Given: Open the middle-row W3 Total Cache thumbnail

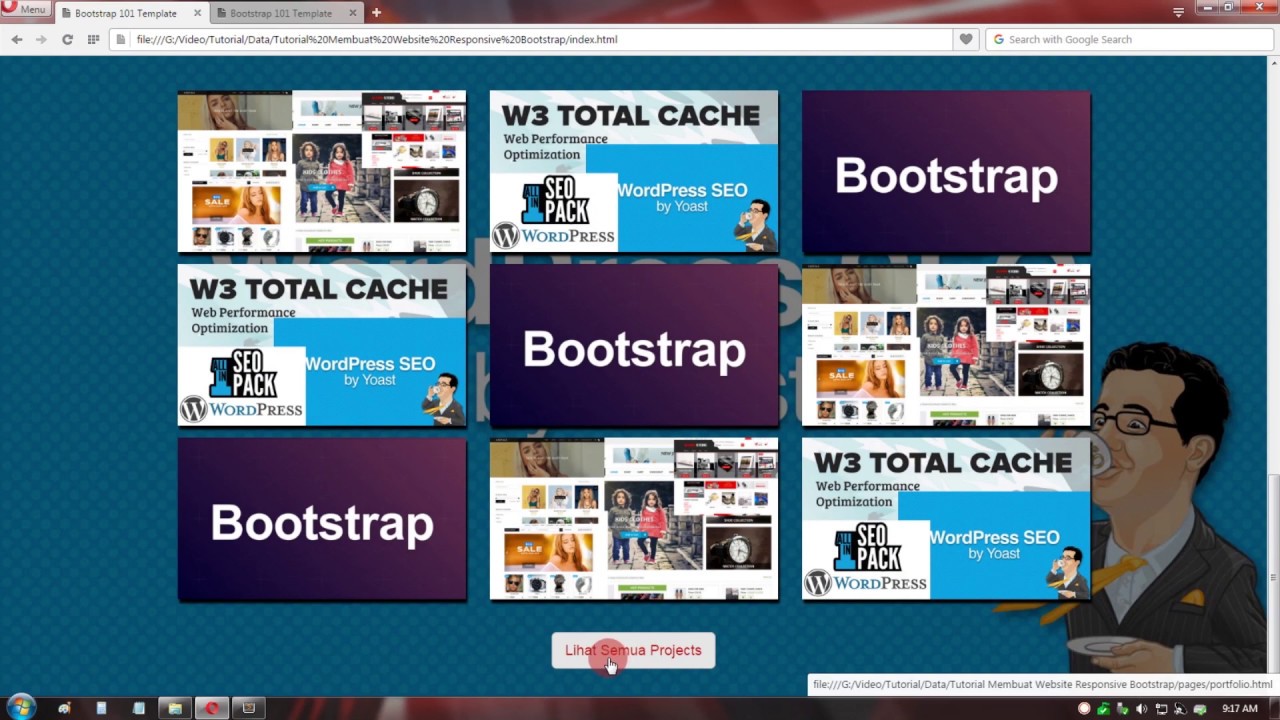Looking at the screenshot, I should tap(322, 345).
